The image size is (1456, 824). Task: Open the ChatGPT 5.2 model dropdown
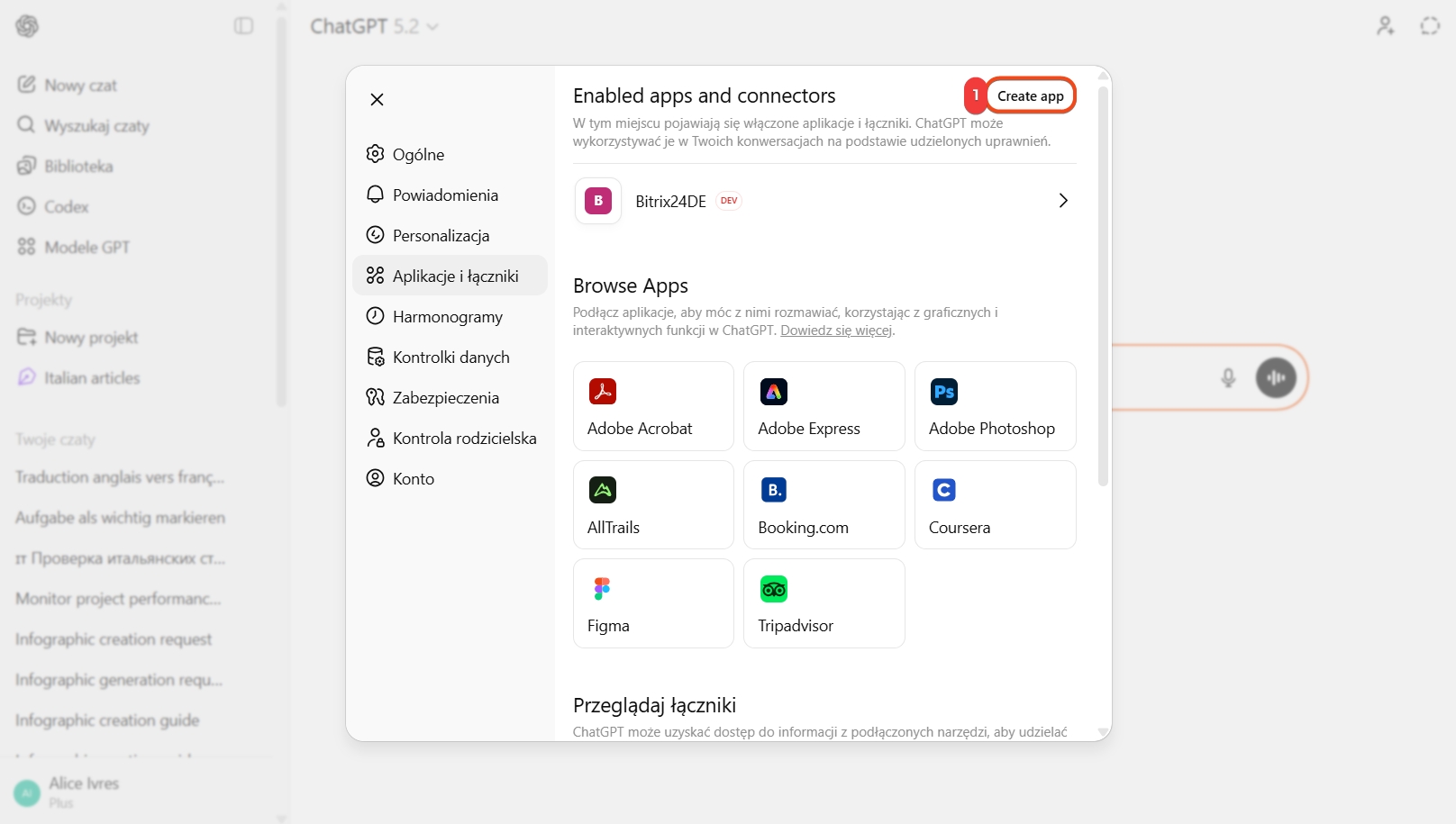[x=374, y=27]
